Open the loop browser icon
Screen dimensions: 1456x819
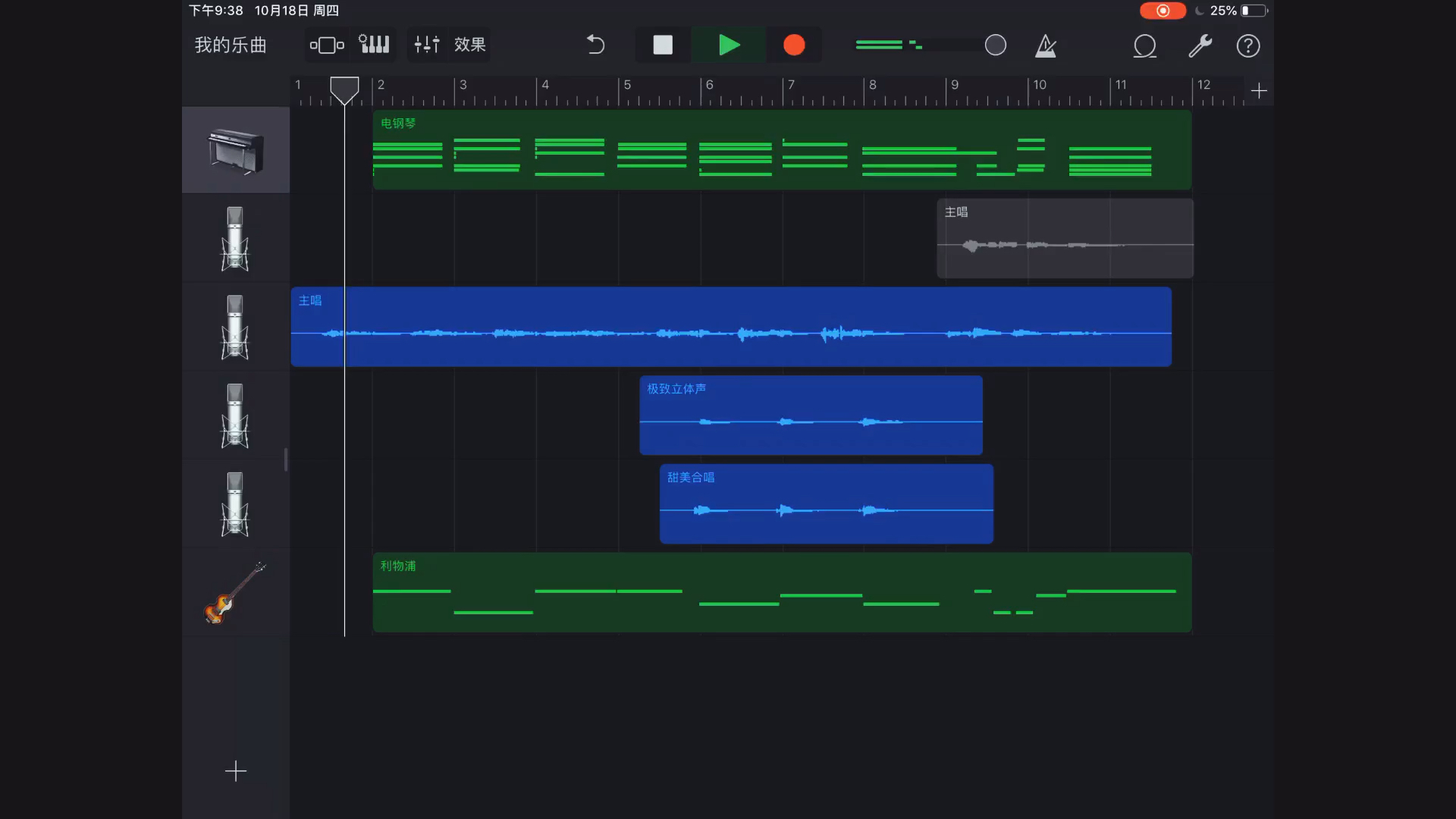pyautogui.click(x=1145, y=45)
